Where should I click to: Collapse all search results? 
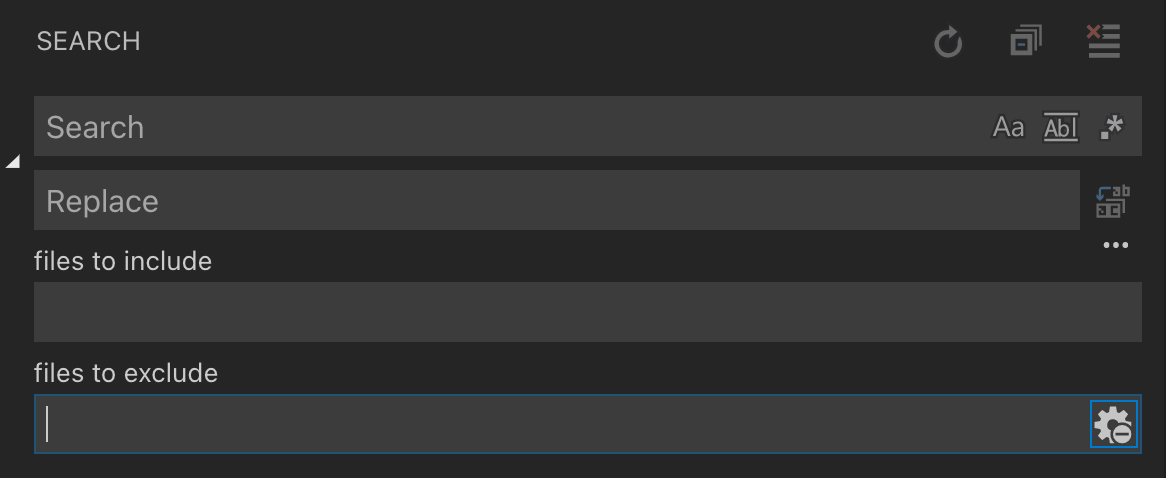(1025, 42)
